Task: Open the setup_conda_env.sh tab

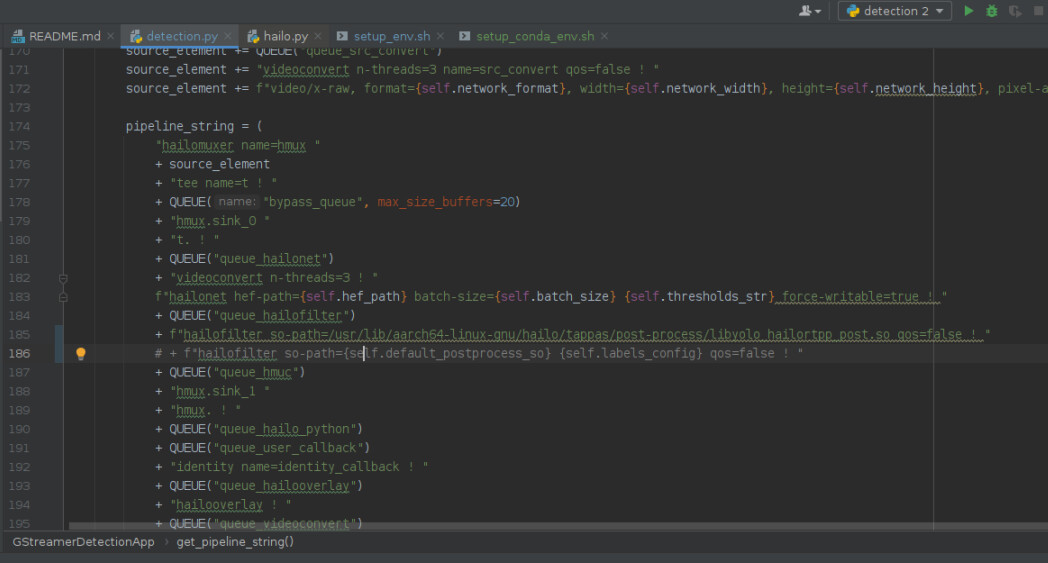Action: (x=534, y=37)
